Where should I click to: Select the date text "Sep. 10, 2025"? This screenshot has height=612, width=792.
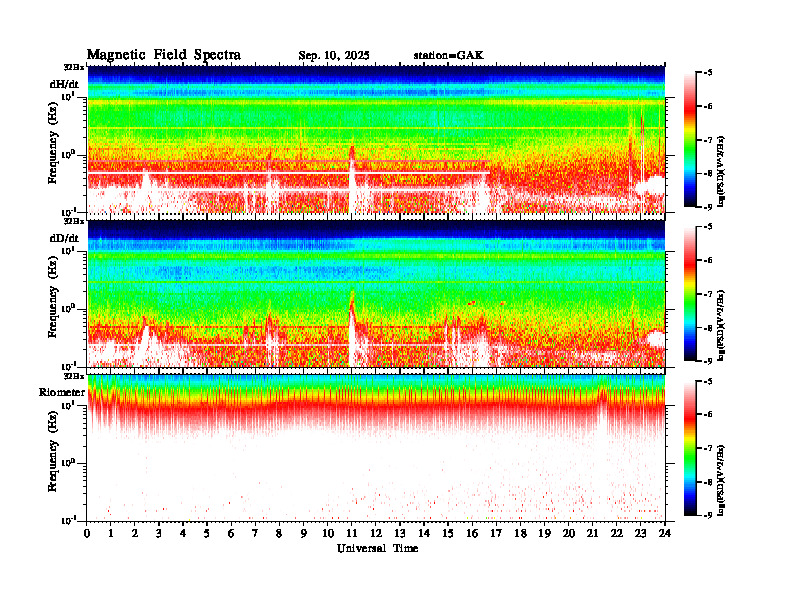334,56
